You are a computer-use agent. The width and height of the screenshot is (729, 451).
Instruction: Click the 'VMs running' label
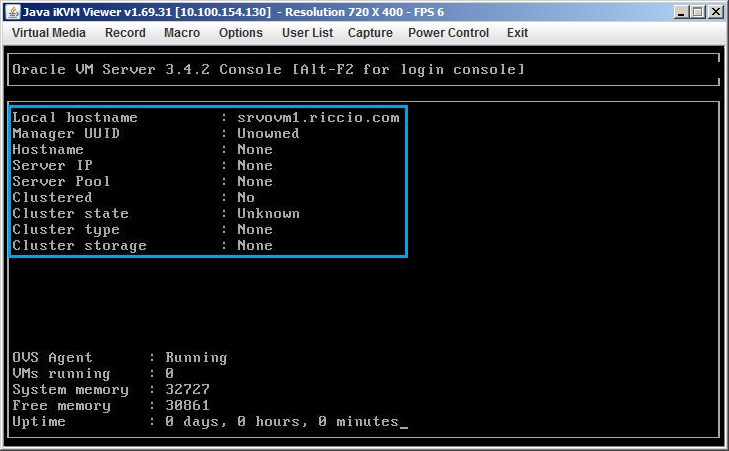(61, 373)
